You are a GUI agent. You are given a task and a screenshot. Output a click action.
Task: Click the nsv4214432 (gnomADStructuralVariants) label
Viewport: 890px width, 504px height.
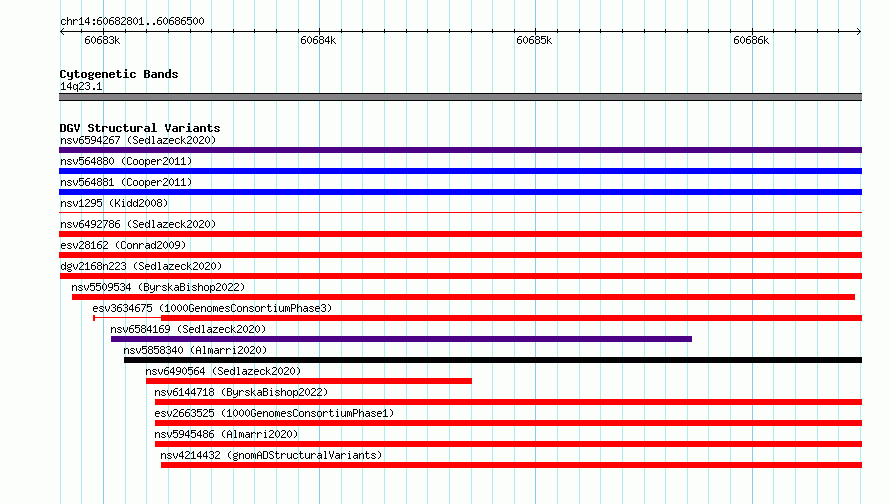point(271,455)
